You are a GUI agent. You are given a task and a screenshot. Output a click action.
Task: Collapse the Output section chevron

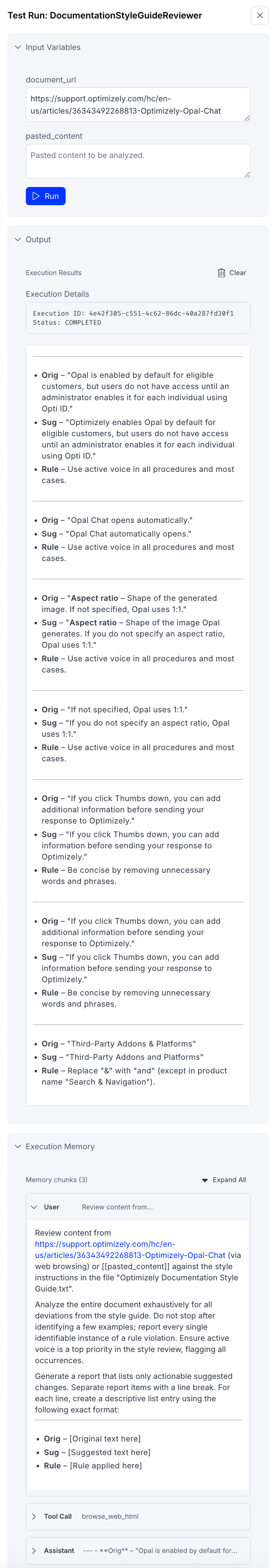click(x=18, y=240)
